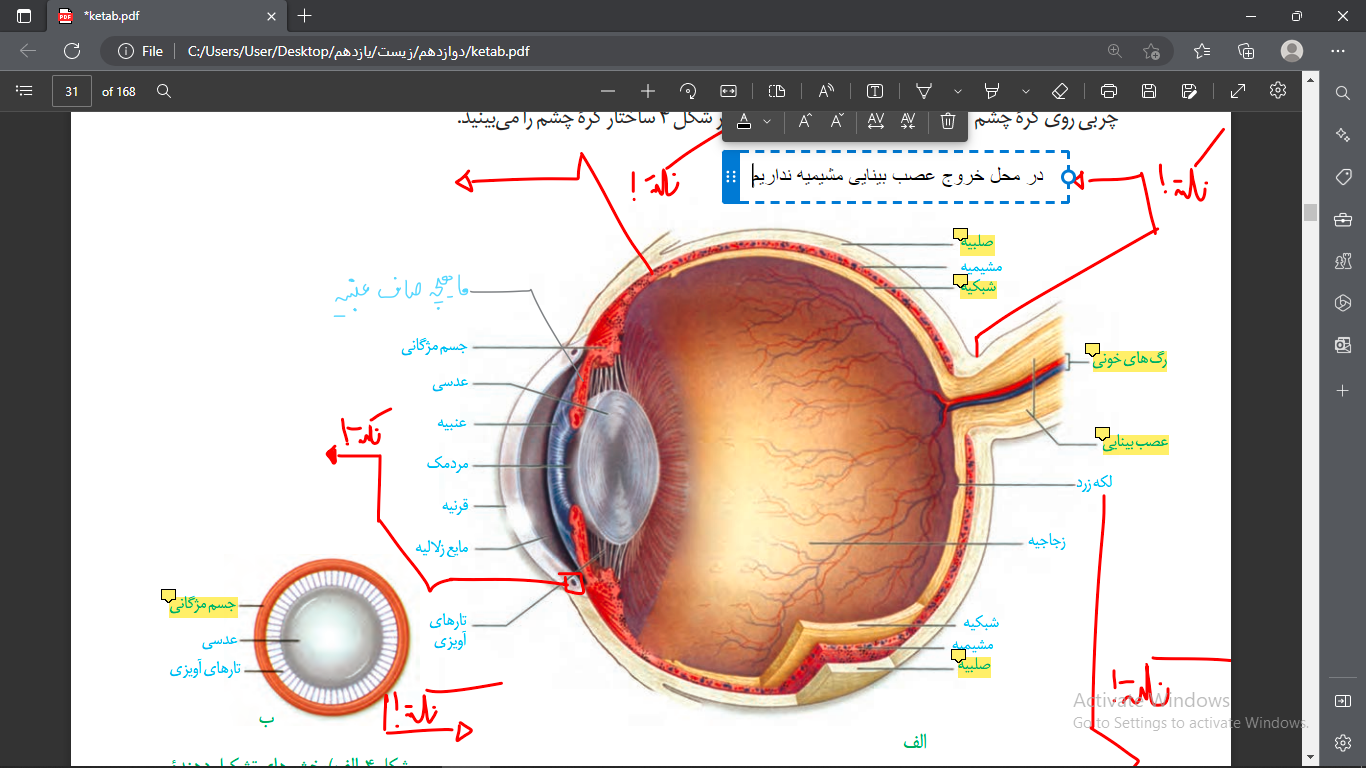Click the page number input field
1366x768 pixels.
pos(72,91)
